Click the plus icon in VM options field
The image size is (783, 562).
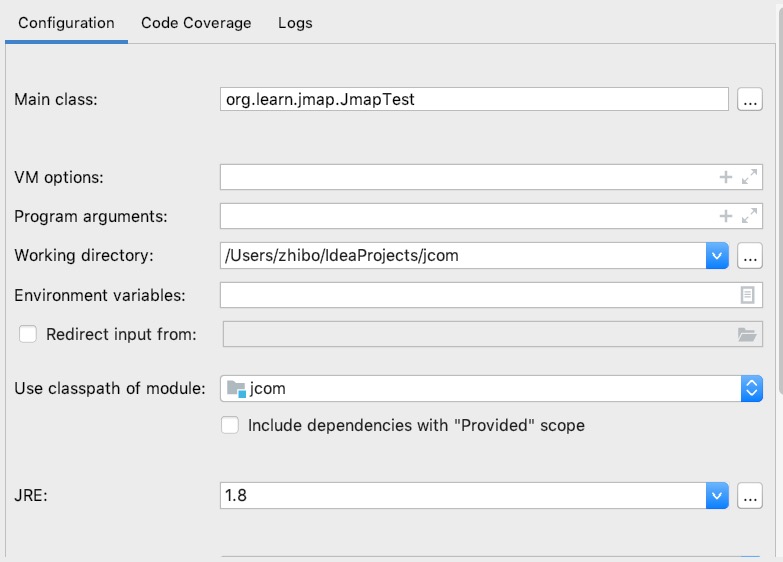[x=726, y=177]
